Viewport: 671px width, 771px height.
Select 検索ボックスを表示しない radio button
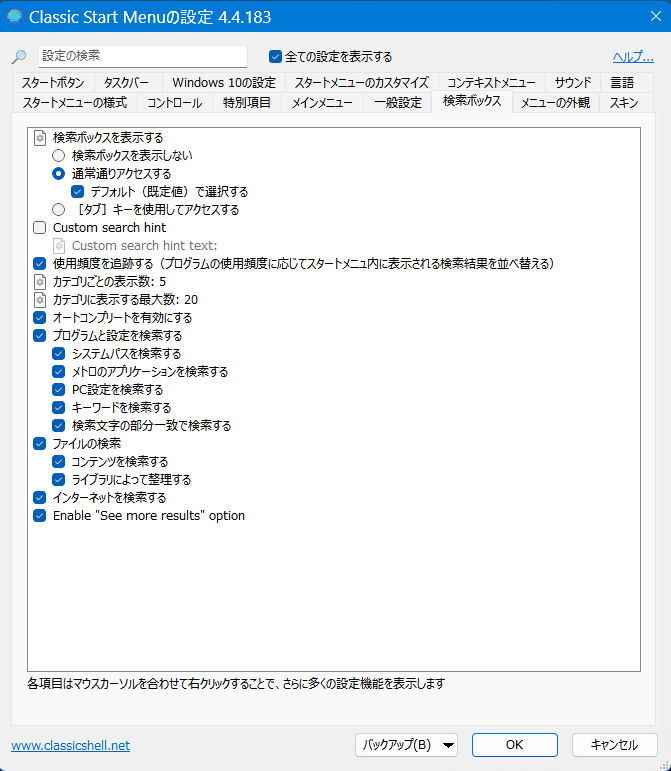(58, 156)
